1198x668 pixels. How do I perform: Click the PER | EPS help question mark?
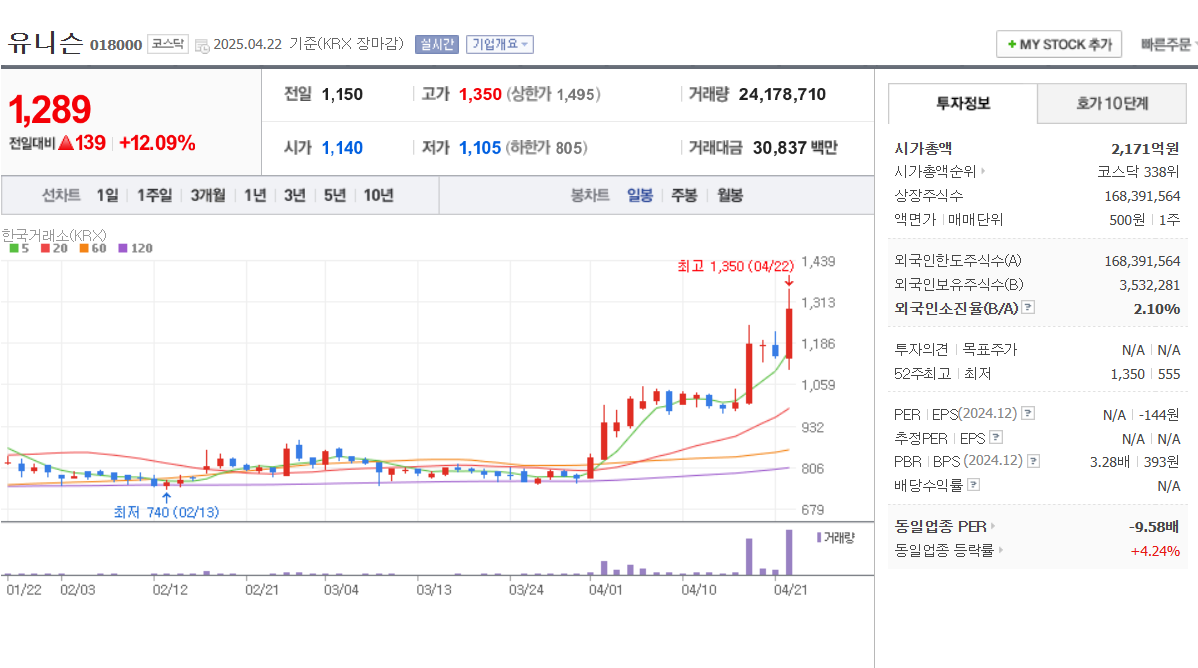tap(1027, 412)
